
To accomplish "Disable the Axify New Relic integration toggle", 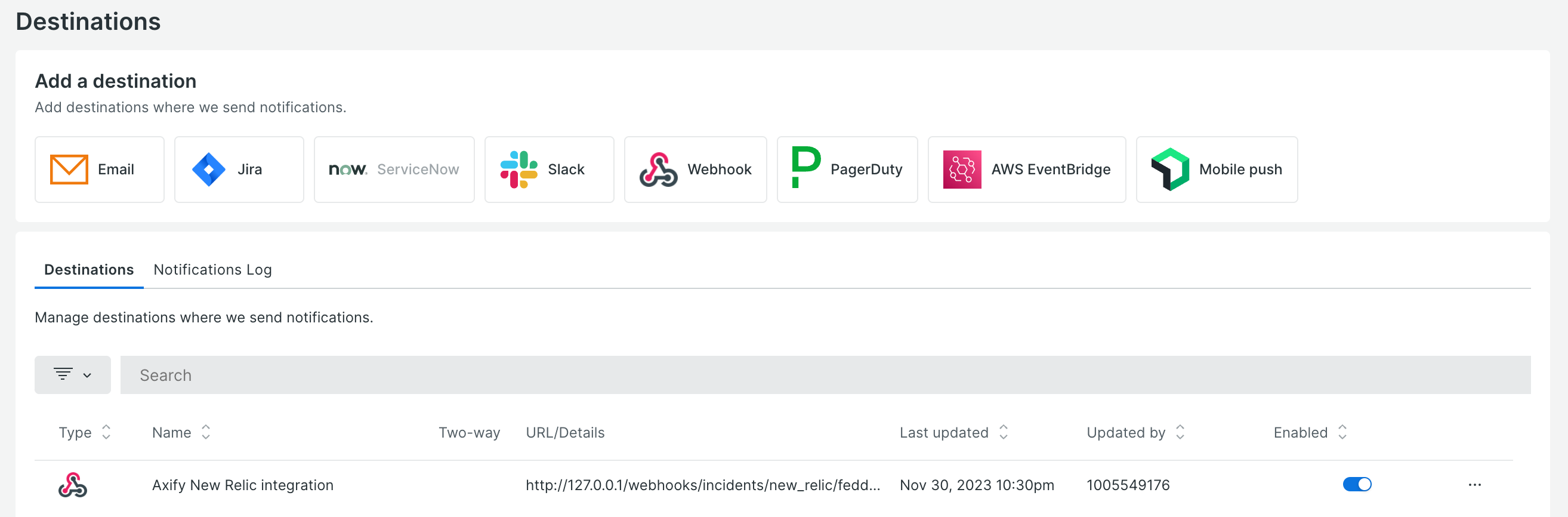I will click(1357, 485).
